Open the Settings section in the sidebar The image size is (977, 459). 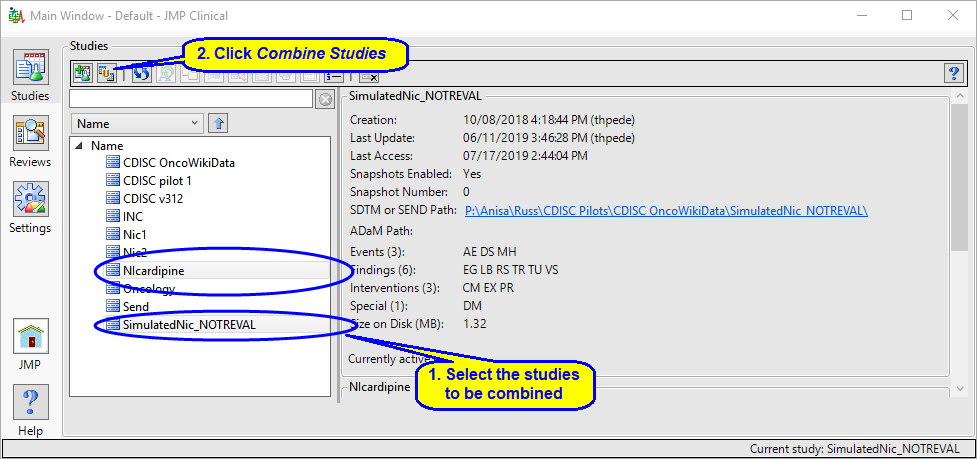(x=30, y=208)
